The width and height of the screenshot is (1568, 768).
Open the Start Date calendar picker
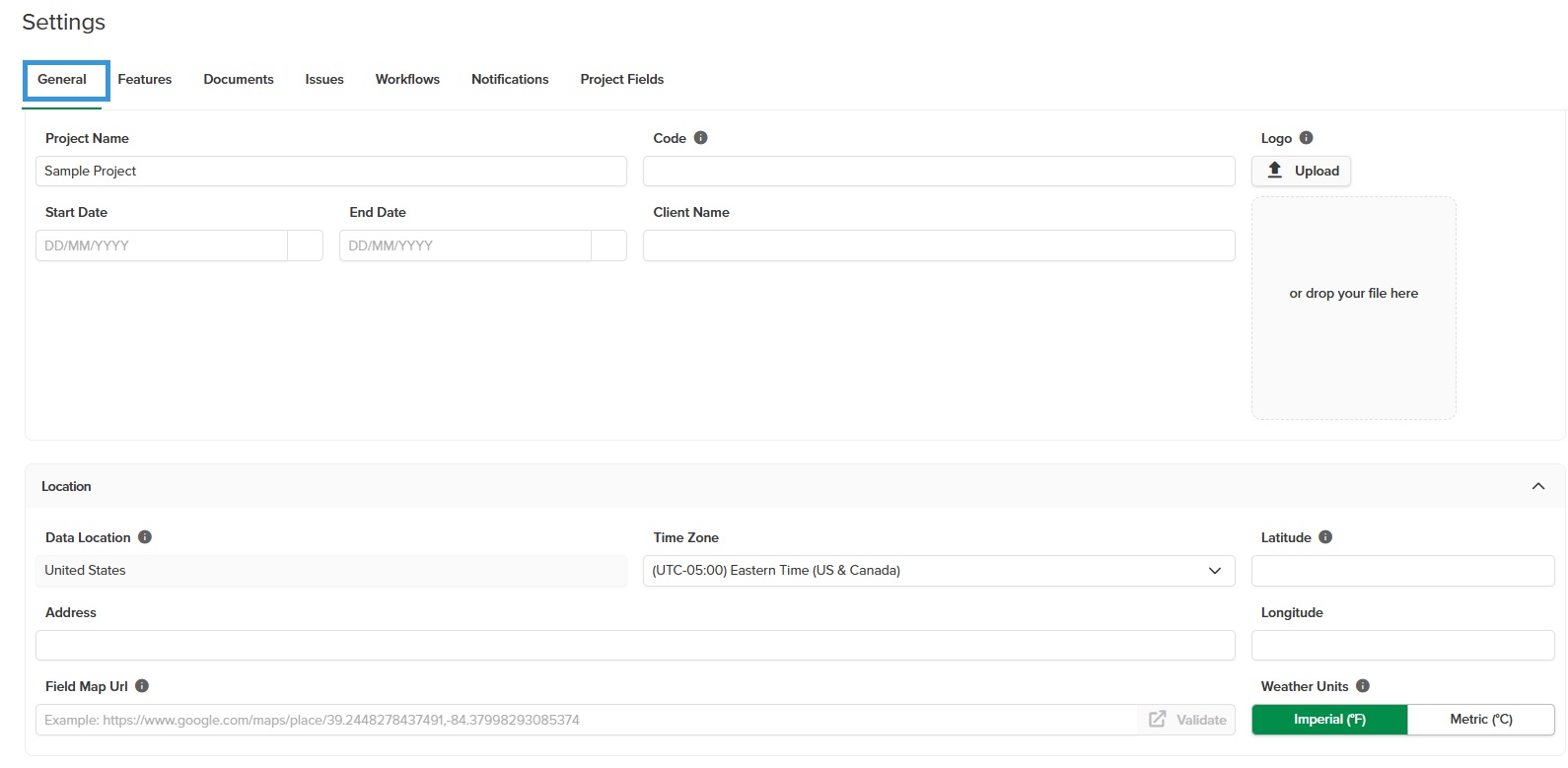click(x=305, y=245)
